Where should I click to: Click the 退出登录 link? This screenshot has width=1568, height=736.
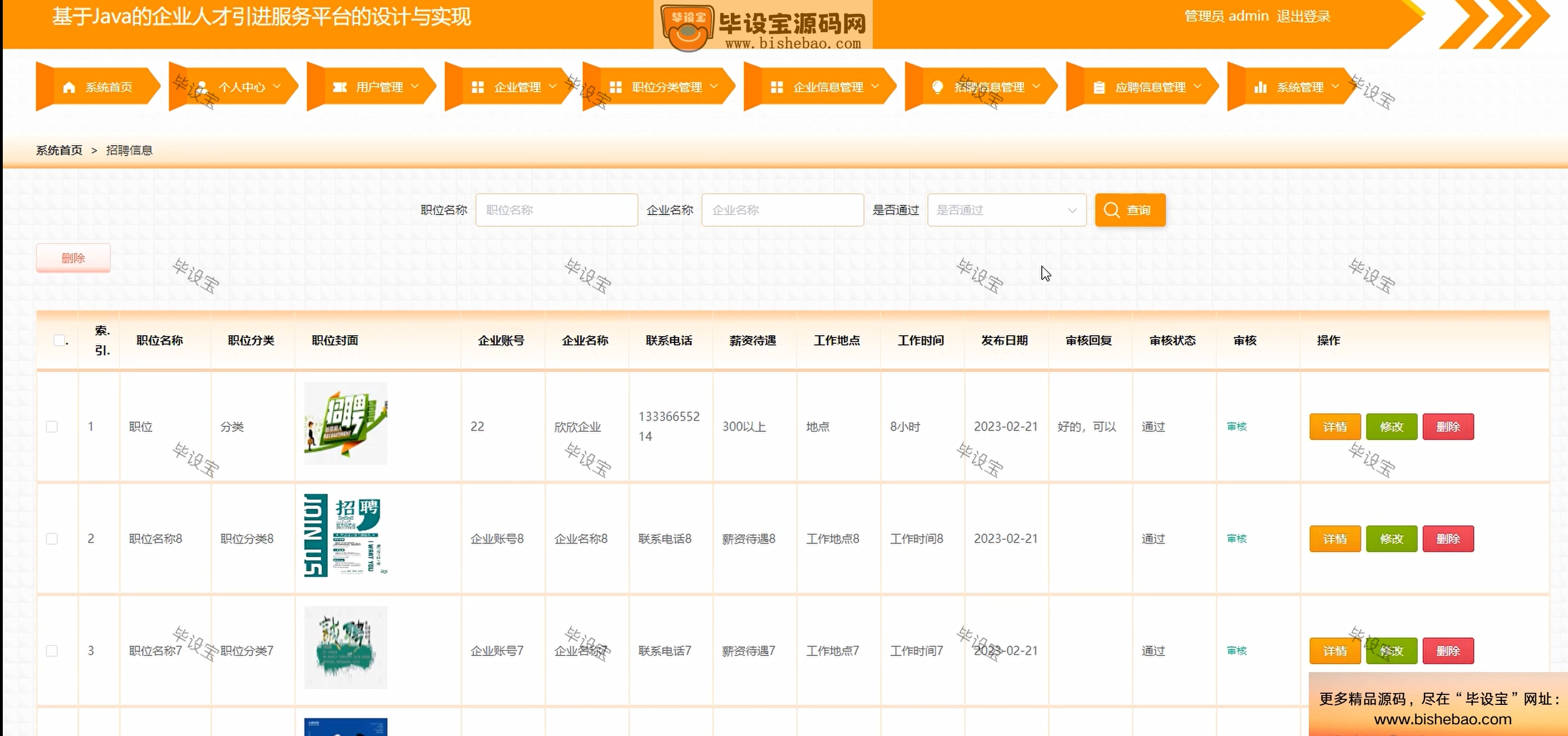(x=1303, y=17)
